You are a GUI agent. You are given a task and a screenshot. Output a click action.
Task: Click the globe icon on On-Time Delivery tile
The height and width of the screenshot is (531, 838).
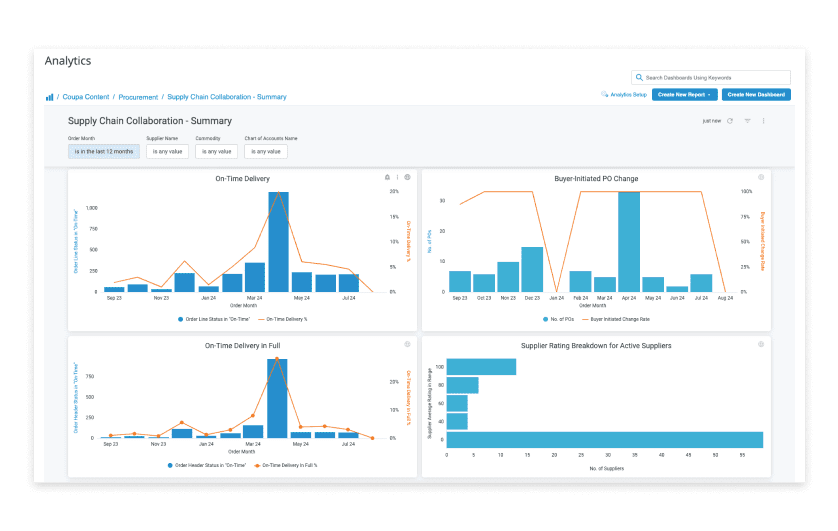click(x=407, y=177)
